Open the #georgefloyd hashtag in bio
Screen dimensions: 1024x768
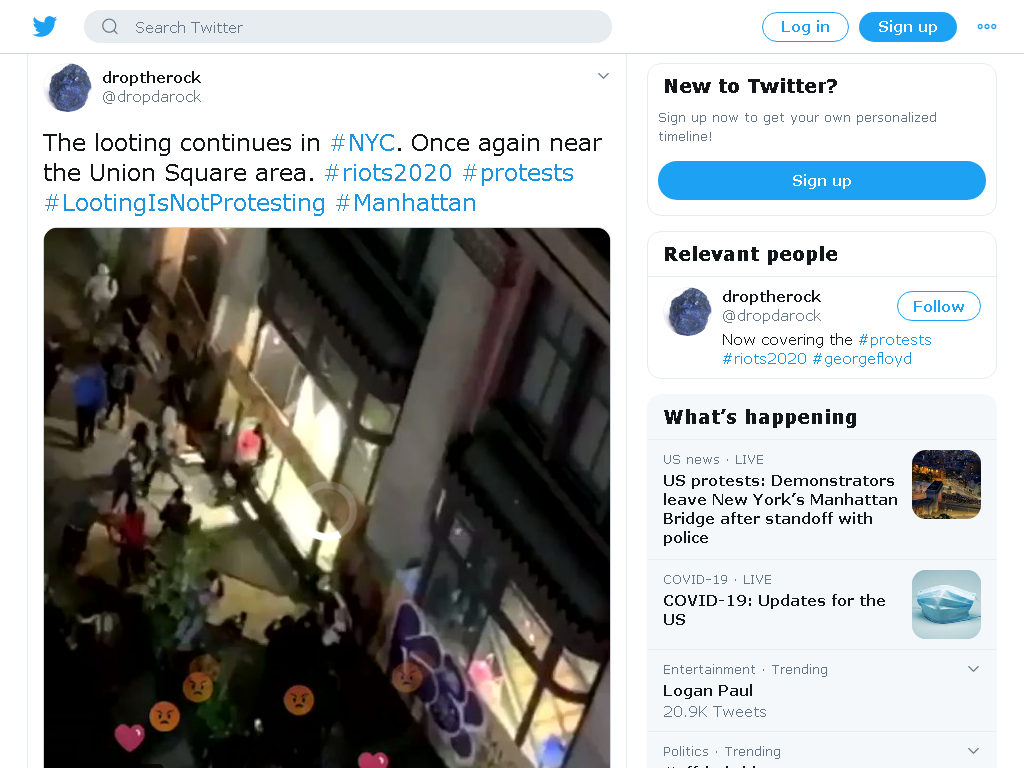(861, 359)
